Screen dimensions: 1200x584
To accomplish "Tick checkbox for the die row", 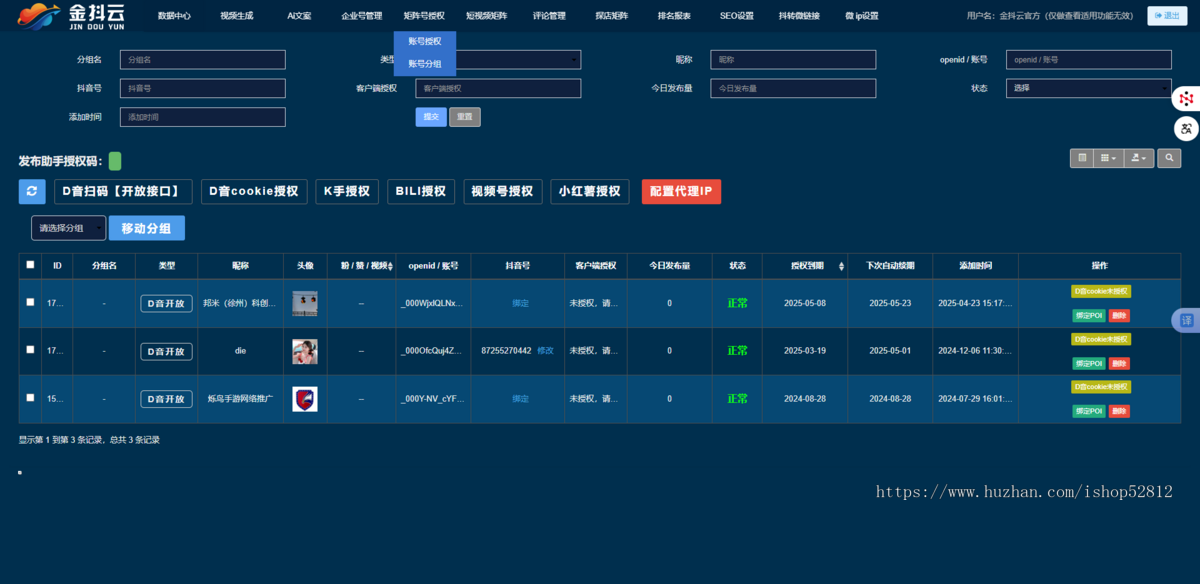I will (x=30, y=350).
